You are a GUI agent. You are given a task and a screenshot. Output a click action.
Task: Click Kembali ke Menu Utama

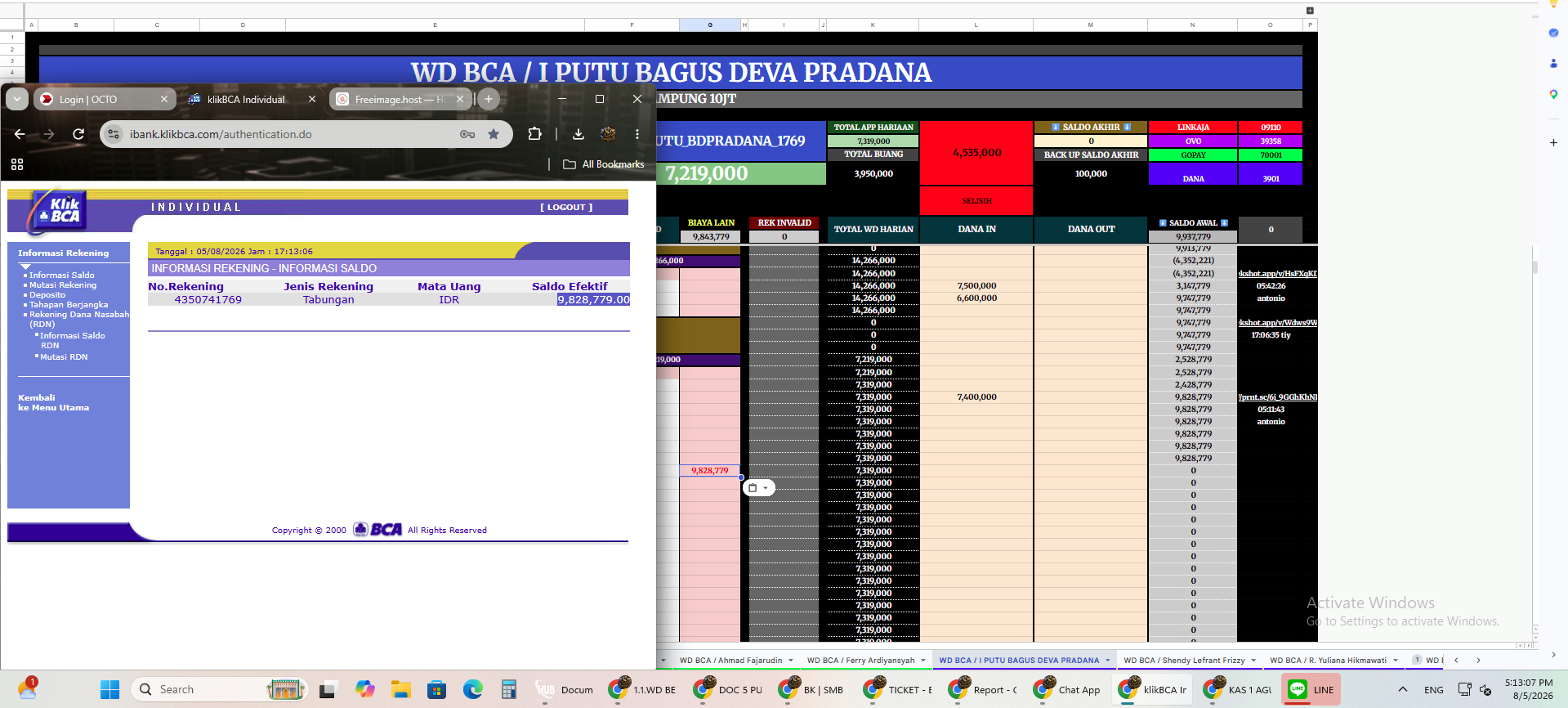click(x=54, y=402)
